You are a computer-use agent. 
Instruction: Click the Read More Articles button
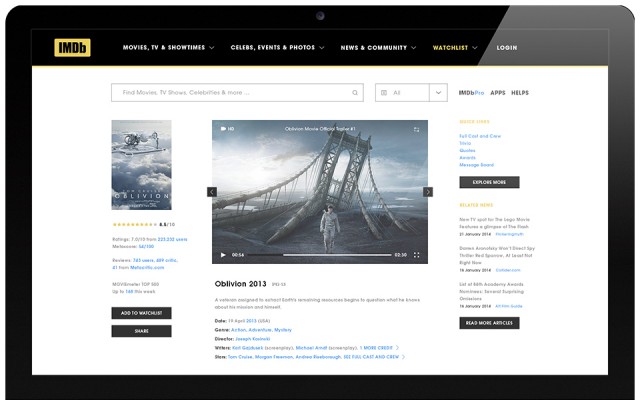(489, 323)
